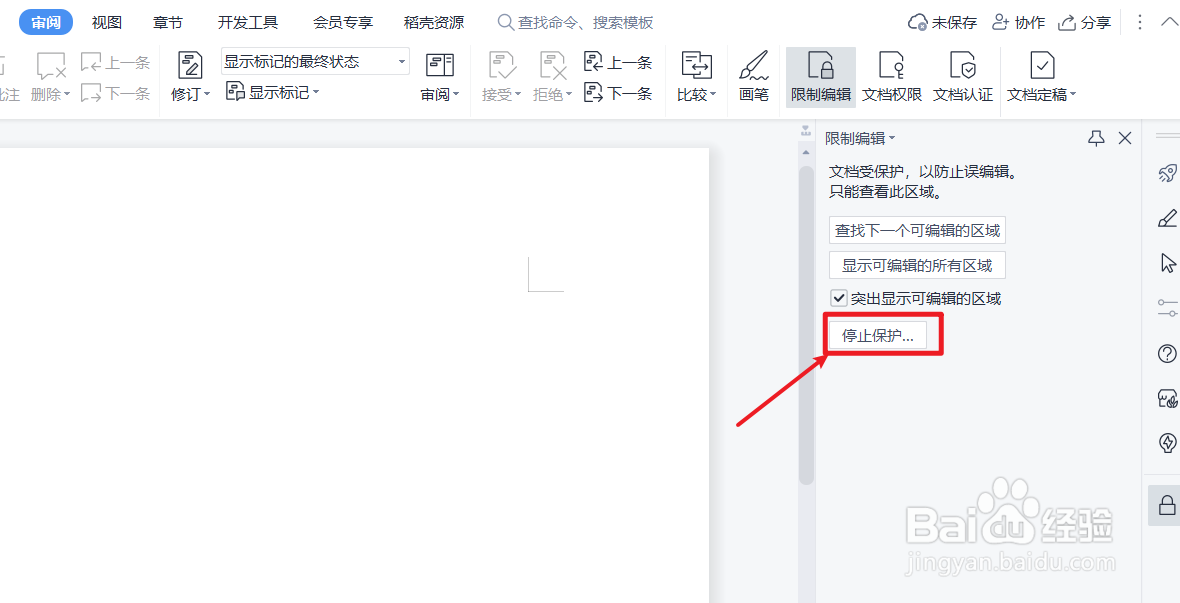Close the 限制编辑 side panel
This screenshot has width=1180, height=603.
click(x=1125, y=138)
